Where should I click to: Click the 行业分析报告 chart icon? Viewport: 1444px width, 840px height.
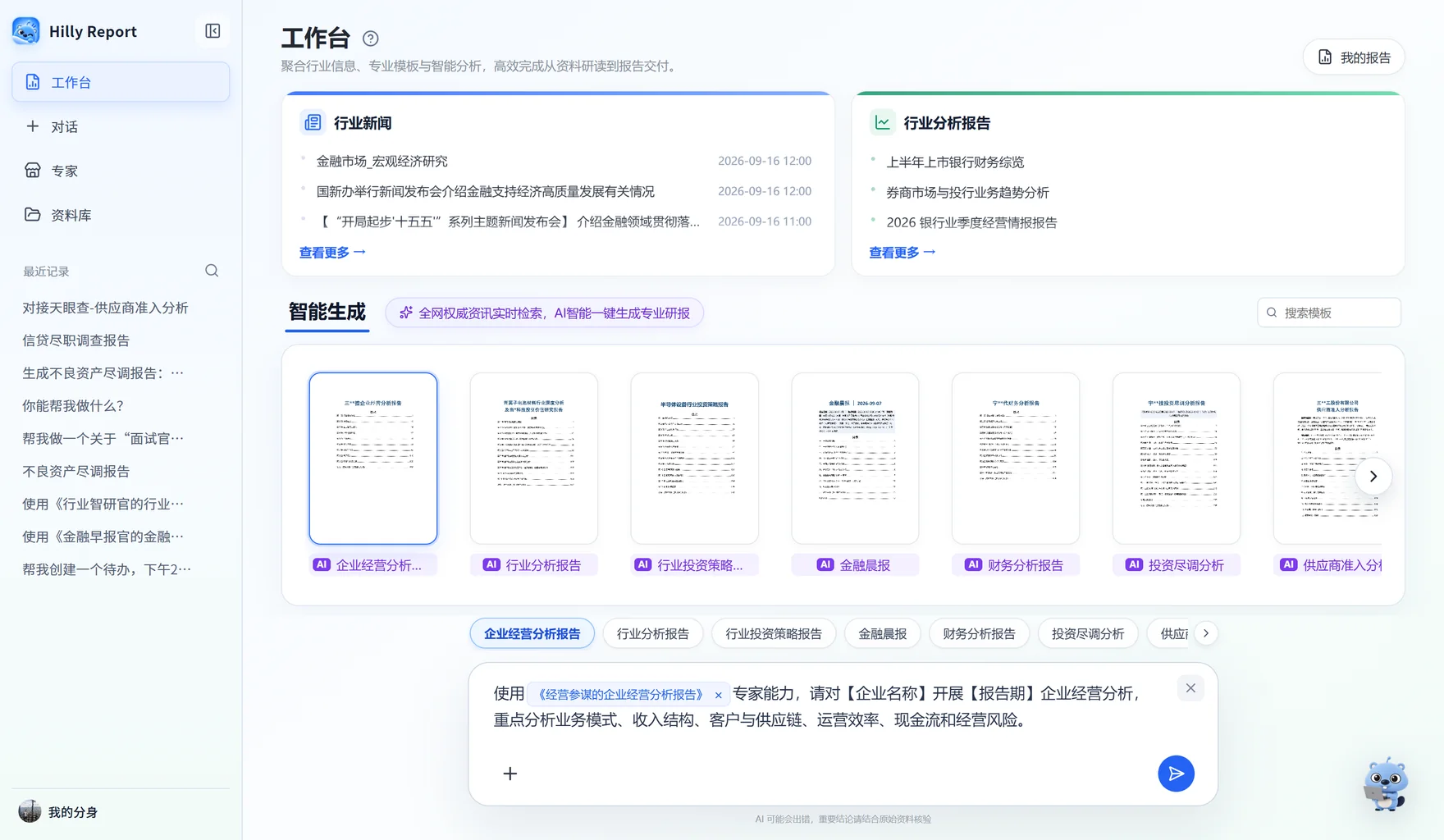tap(882, 122)
